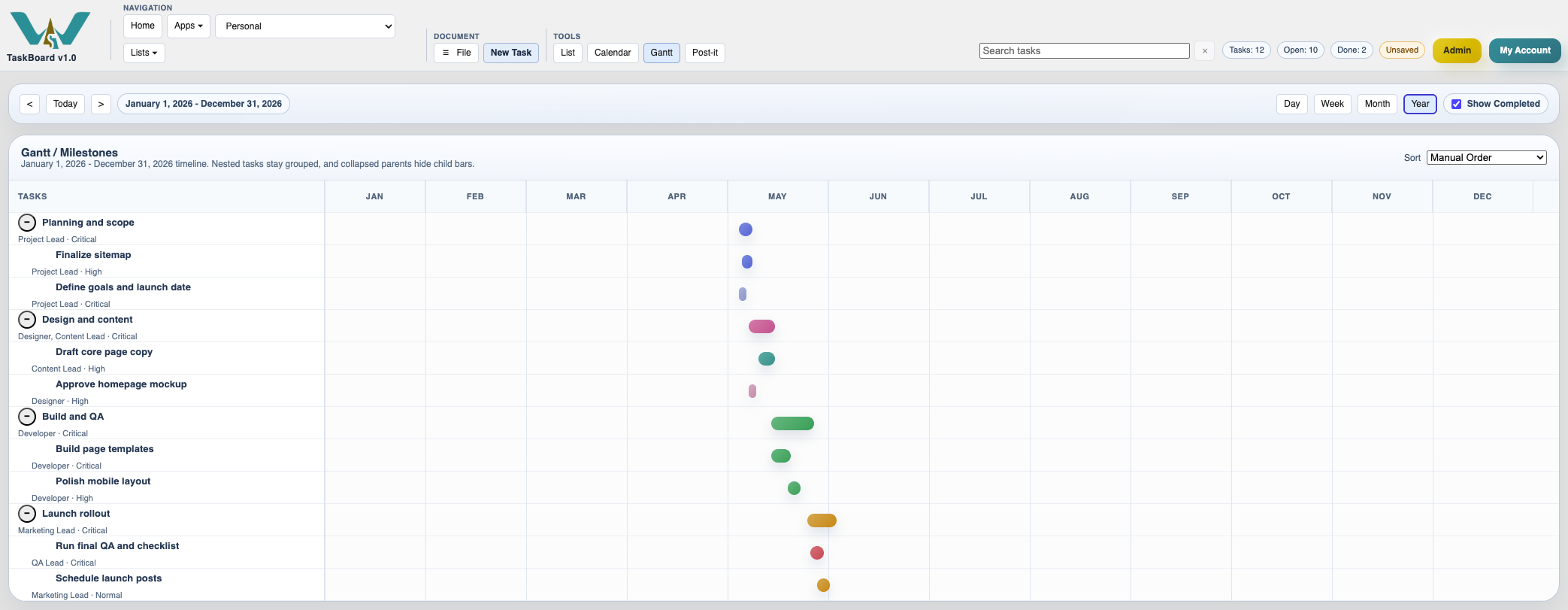Open My Account

pos(1525,50)
